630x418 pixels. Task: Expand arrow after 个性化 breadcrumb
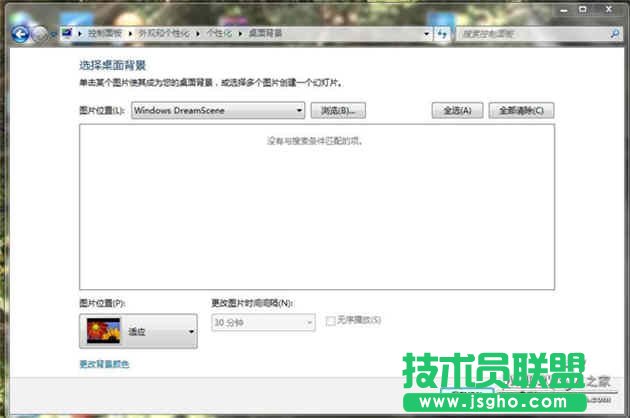(x=240, y=34)
